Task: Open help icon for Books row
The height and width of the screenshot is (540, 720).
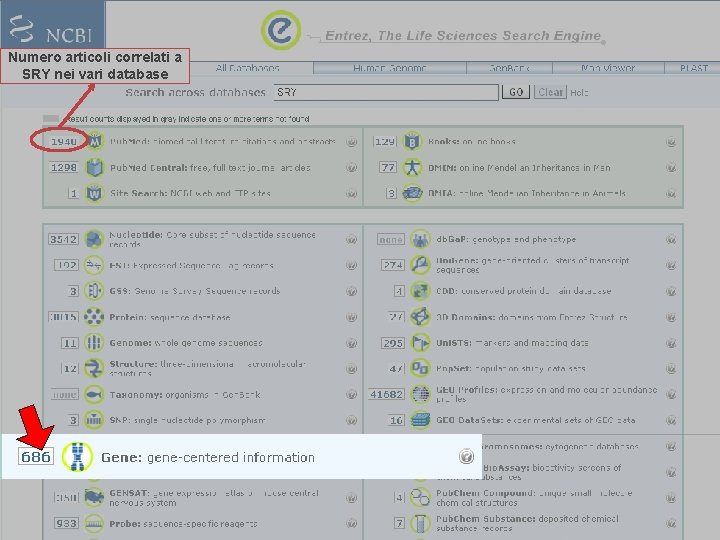Action: tap(671, 142)
